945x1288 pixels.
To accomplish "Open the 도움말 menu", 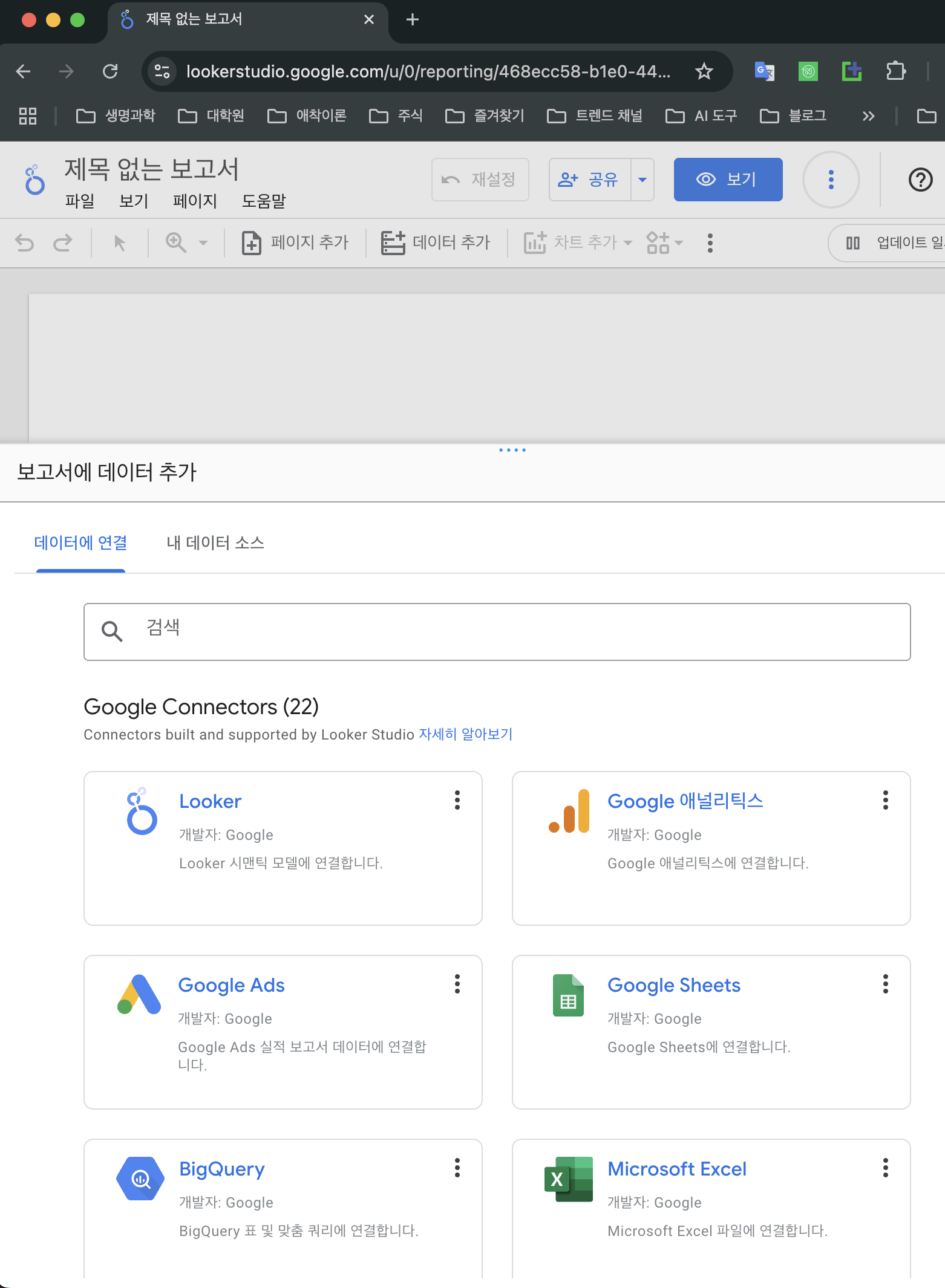I will pyautogui.click(x=264, y=201).
